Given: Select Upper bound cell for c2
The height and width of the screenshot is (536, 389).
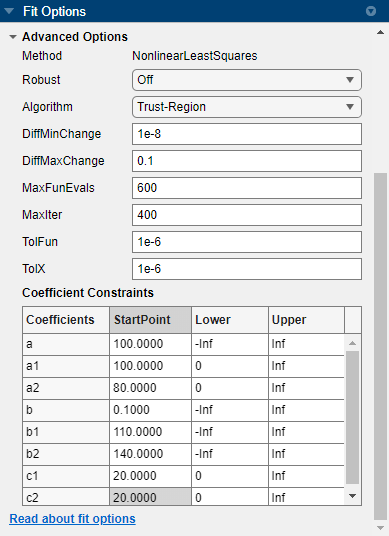Looking at the screenshot, I should pyautogui.click(x=306, y=497).
